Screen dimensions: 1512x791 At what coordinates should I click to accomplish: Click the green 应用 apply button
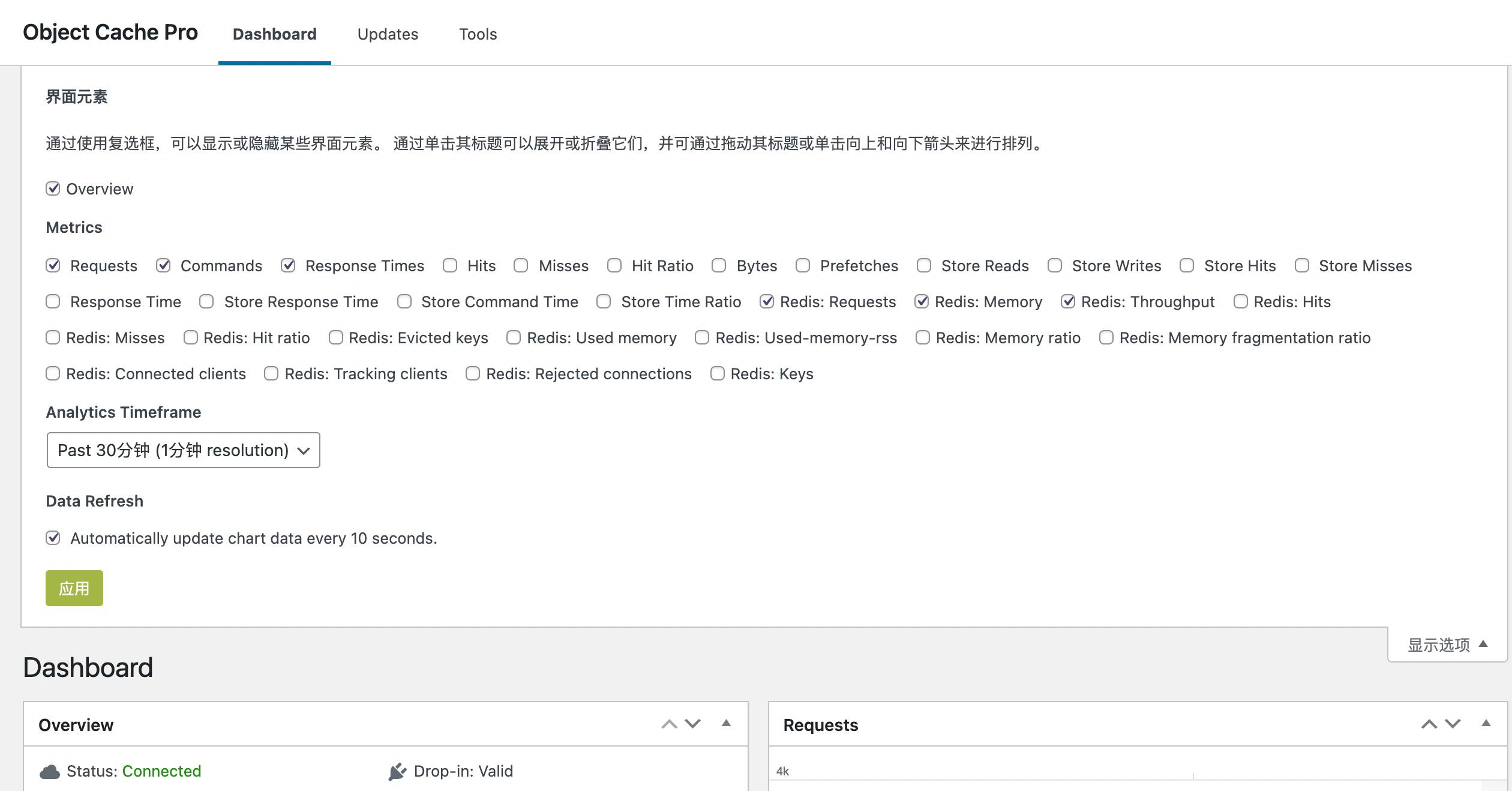click(74, 588)
